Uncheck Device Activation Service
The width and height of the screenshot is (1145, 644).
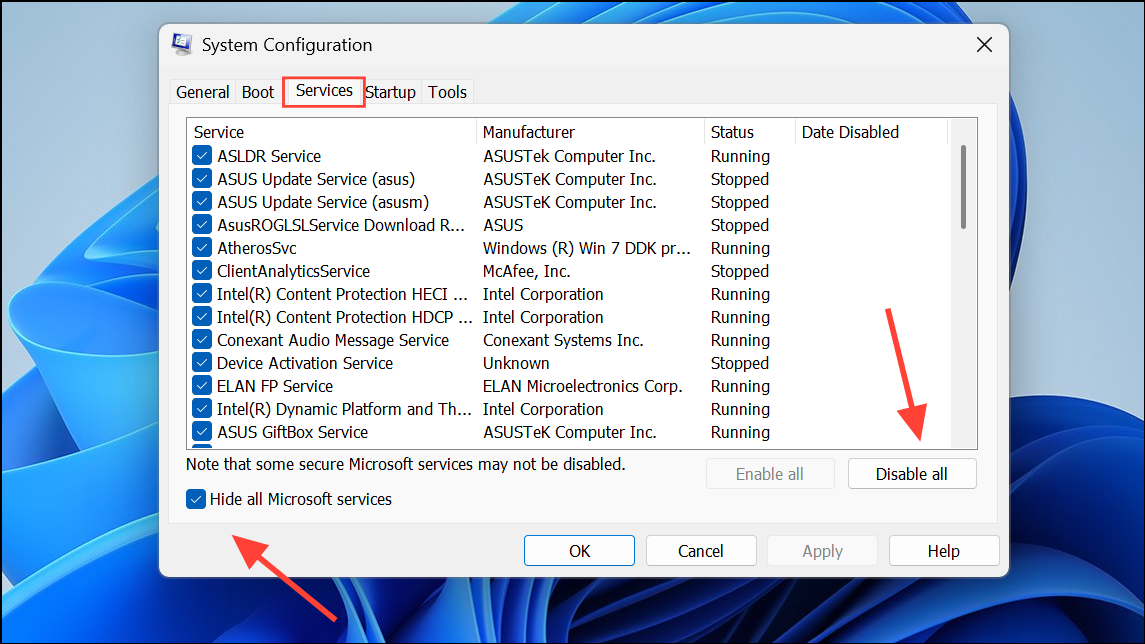click(202, 362)
